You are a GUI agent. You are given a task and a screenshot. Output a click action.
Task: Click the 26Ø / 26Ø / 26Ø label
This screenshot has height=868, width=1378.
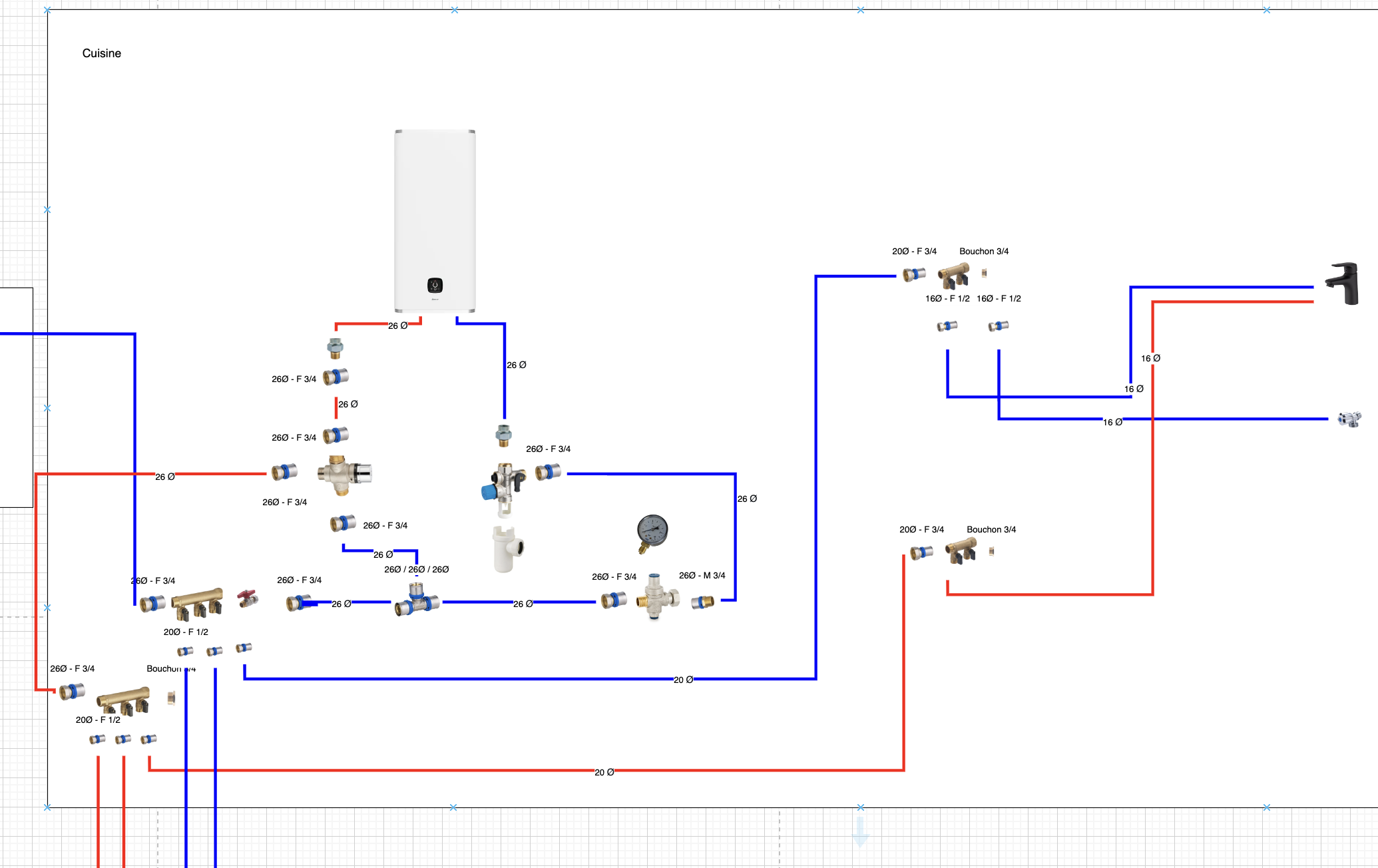417,569
